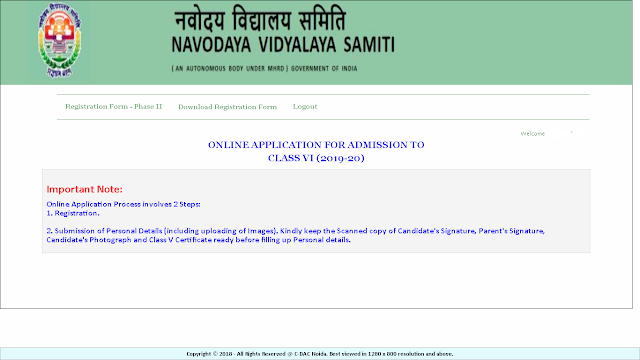Click the Navodaya Vidyalaya Samiti emblem logo
640x360 pixels.
(60, 40)
